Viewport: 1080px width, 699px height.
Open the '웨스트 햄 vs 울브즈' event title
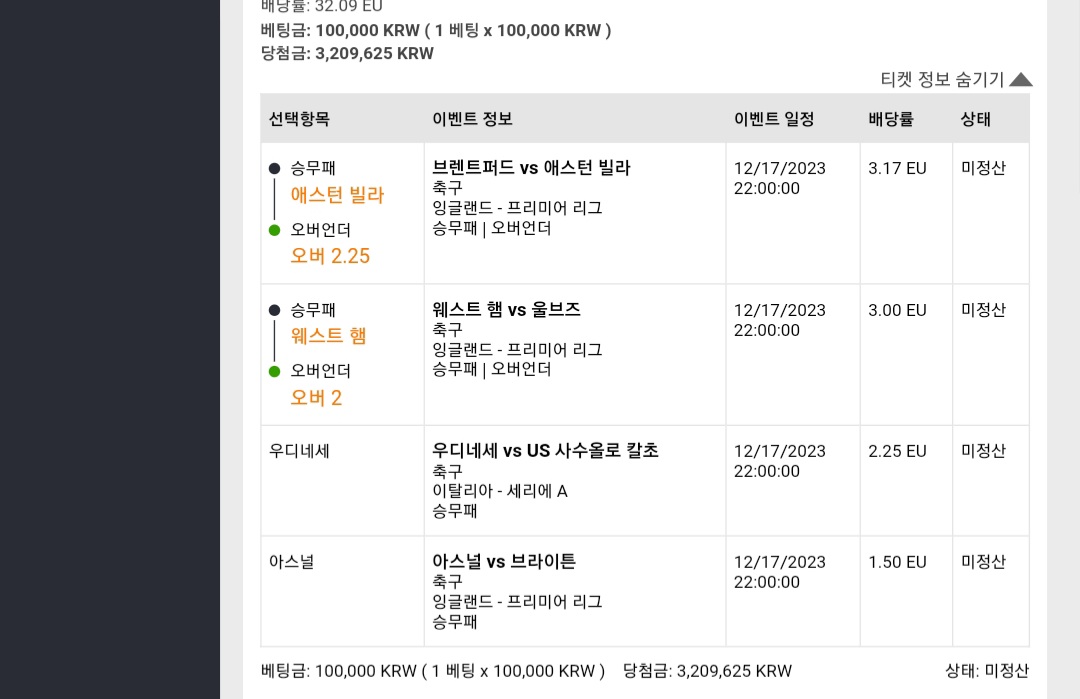[506, 309]
